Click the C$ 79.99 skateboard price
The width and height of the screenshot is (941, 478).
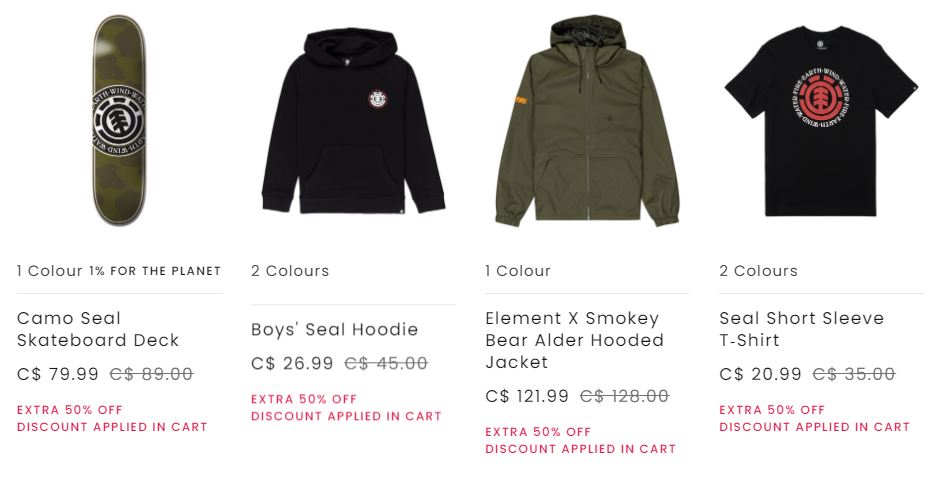coord(58,374)
